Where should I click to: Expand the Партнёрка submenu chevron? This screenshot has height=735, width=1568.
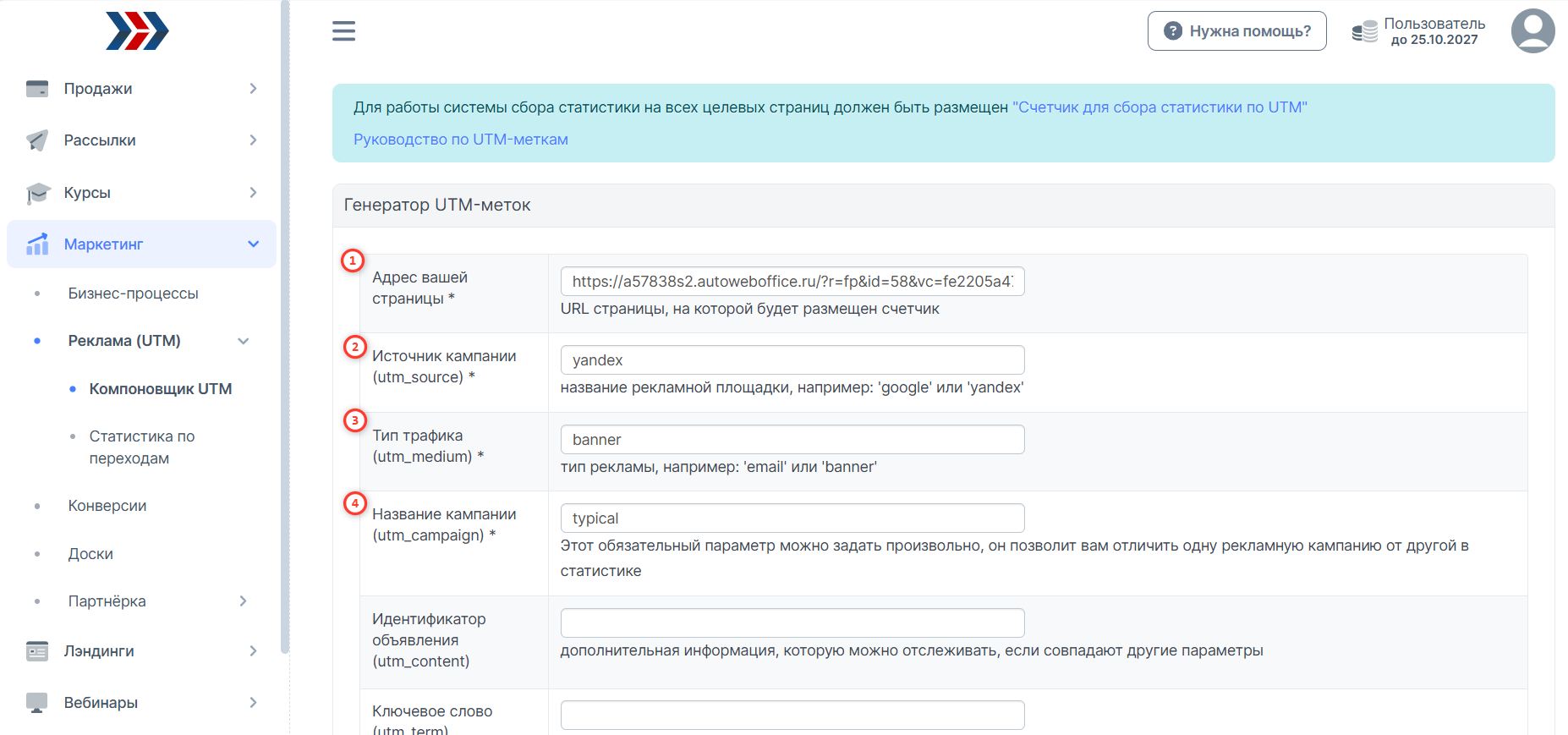coord(244,601)
